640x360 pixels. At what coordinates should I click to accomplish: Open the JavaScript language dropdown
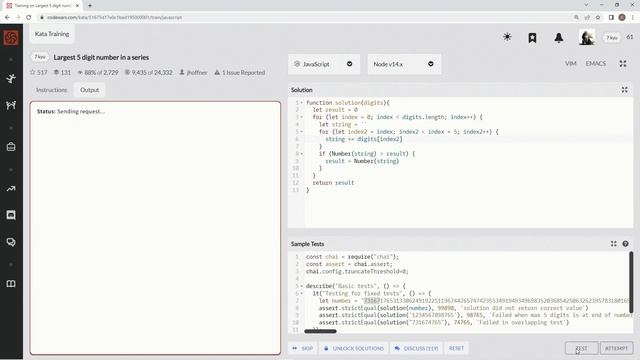tap(324, 64)
